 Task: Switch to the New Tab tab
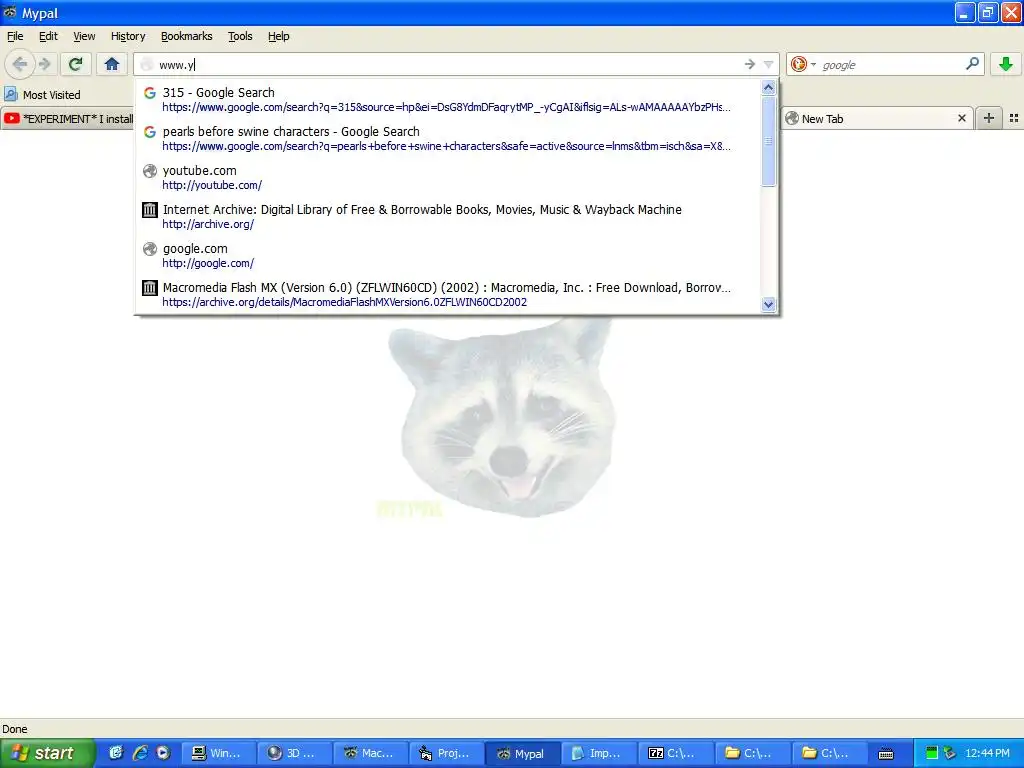[869, 118]
